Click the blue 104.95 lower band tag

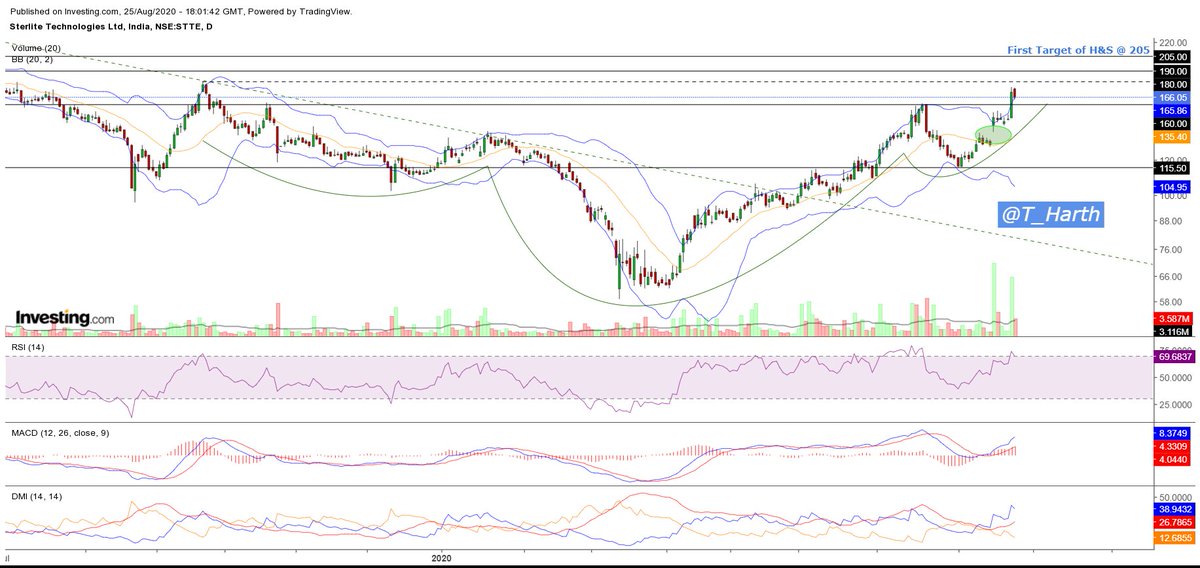1173,187
